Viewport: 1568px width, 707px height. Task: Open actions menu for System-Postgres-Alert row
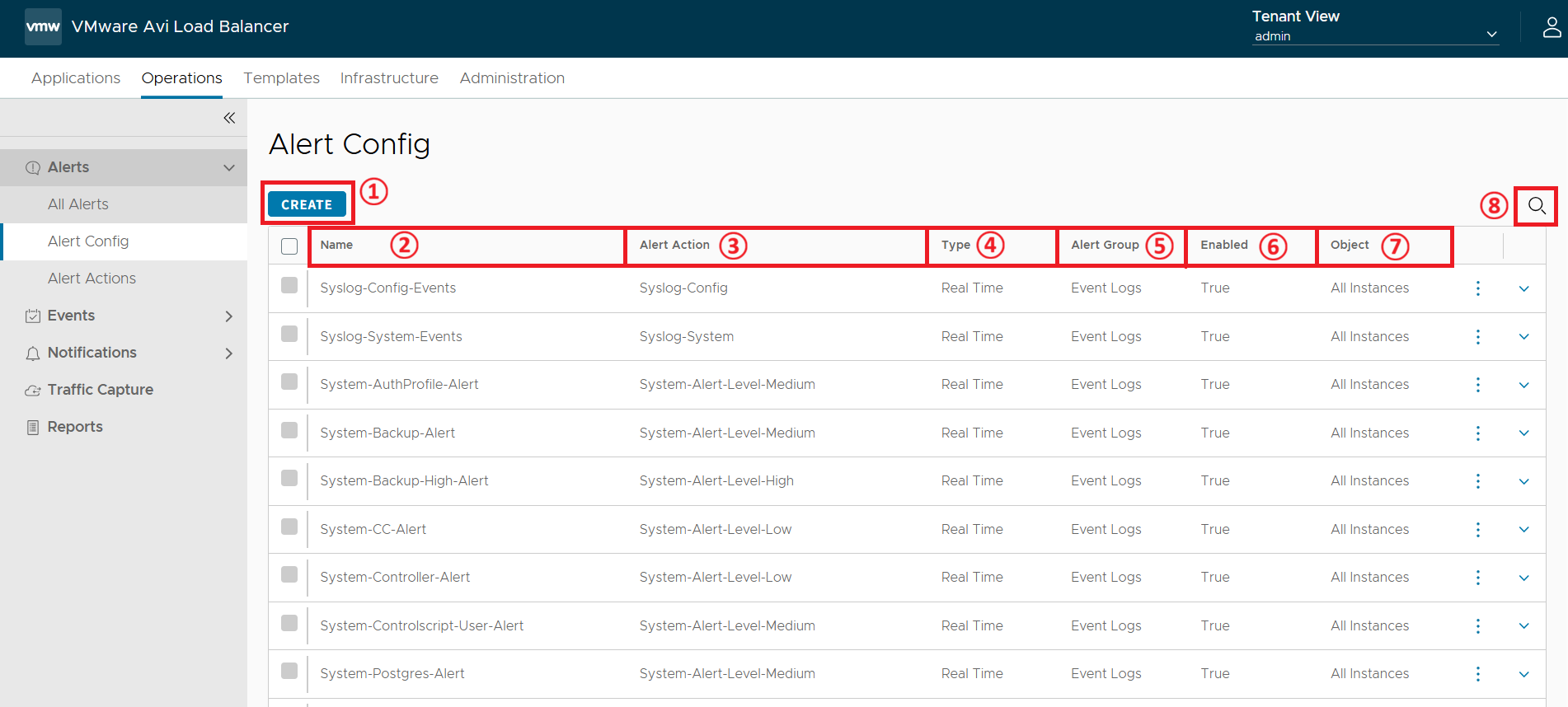pos(1478,674)
